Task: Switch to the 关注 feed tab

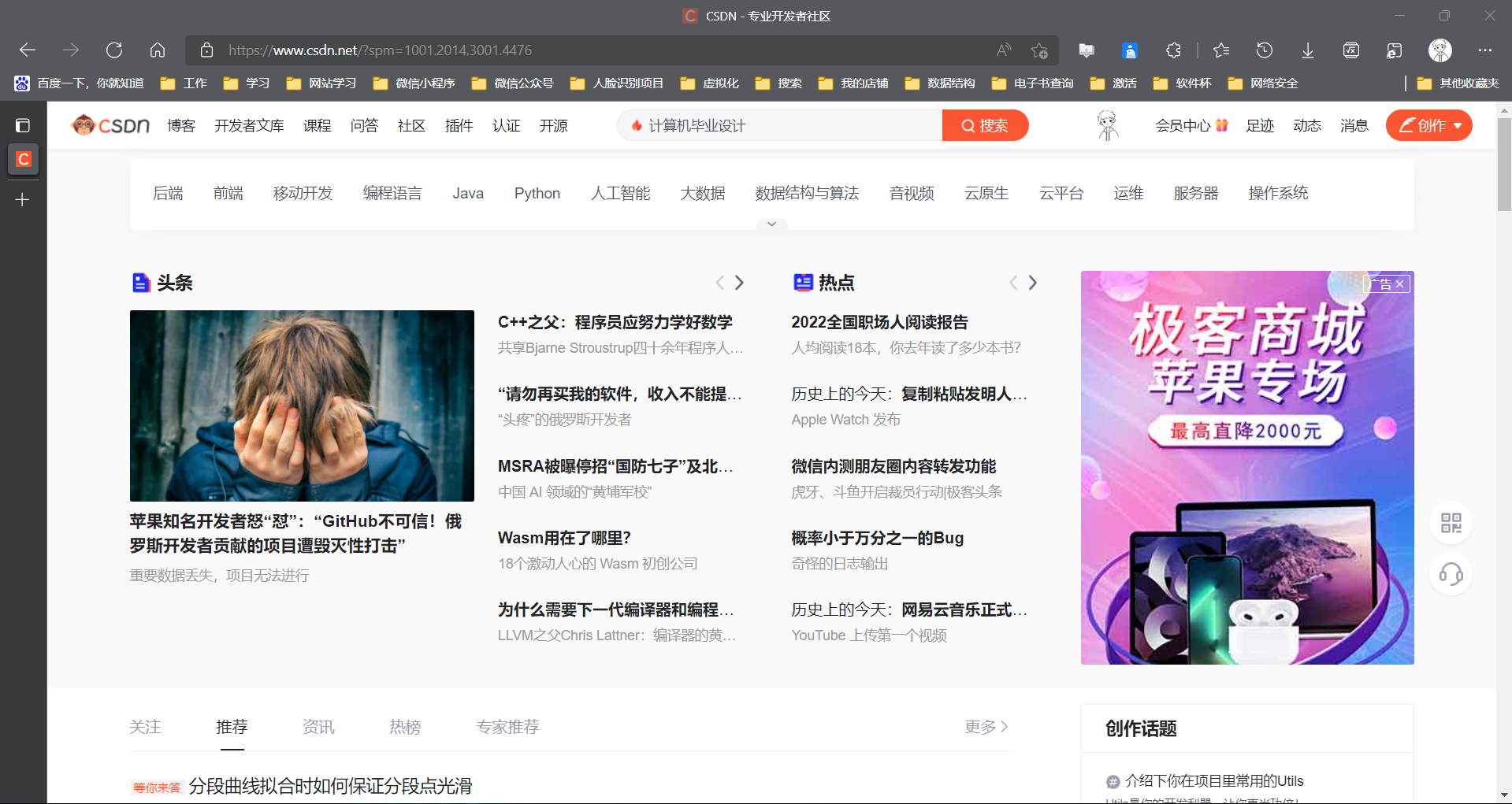Action: pyautogui.click(x=145, y=727)
